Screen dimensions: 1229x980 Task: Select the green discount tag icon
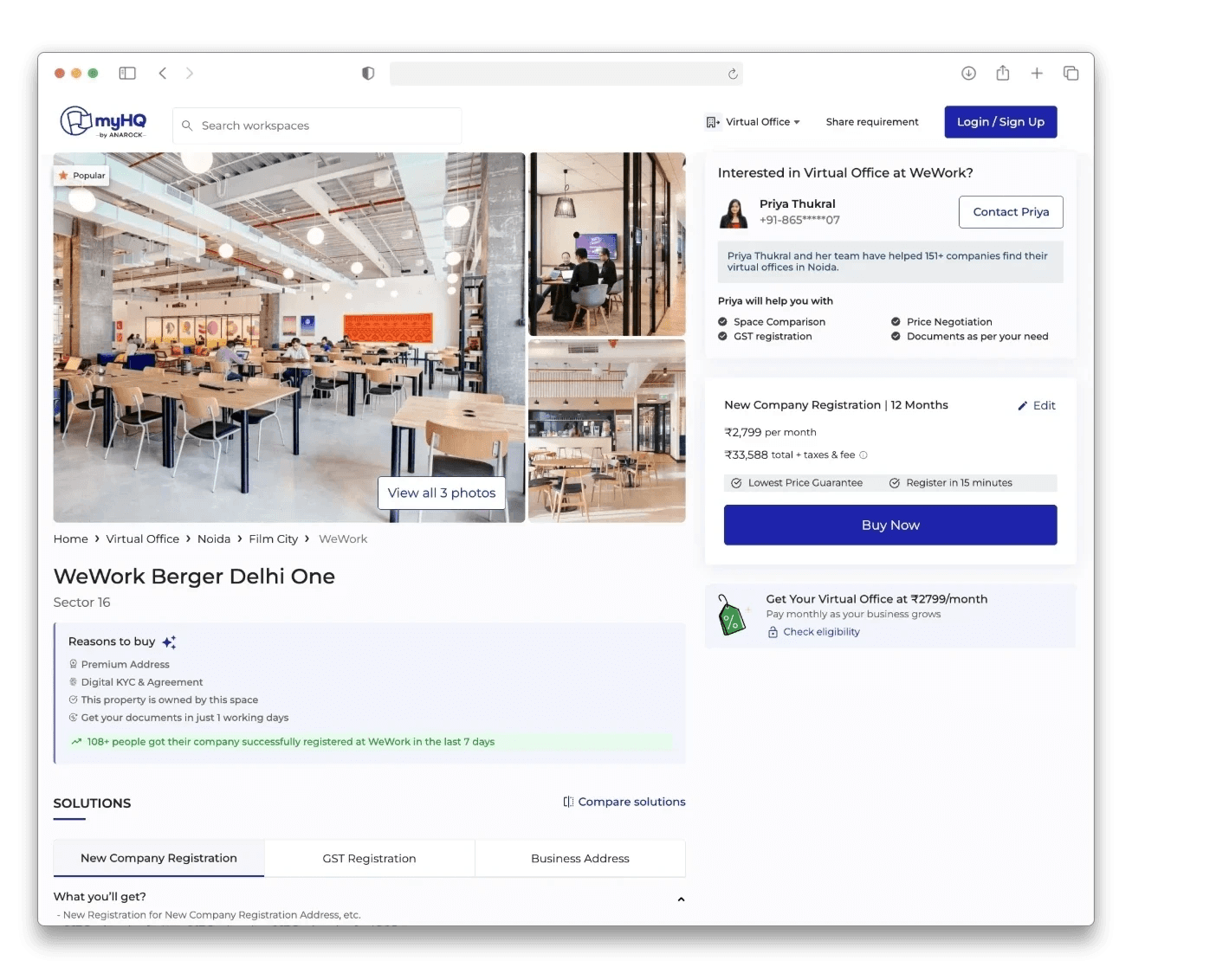731,615
